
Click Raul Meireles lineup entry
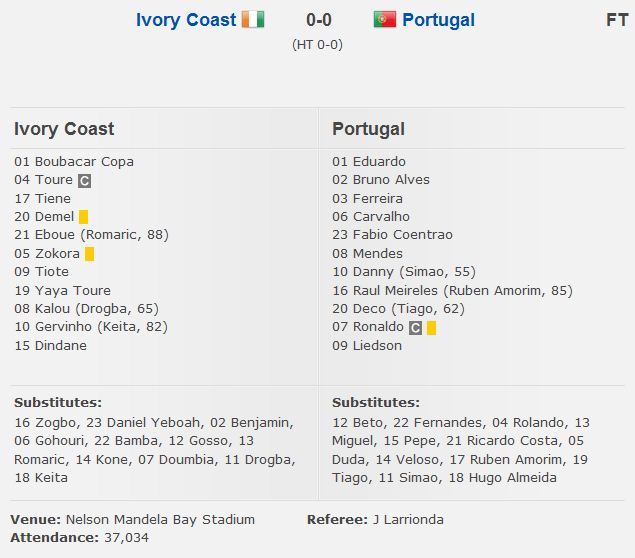tap(452, 291)
